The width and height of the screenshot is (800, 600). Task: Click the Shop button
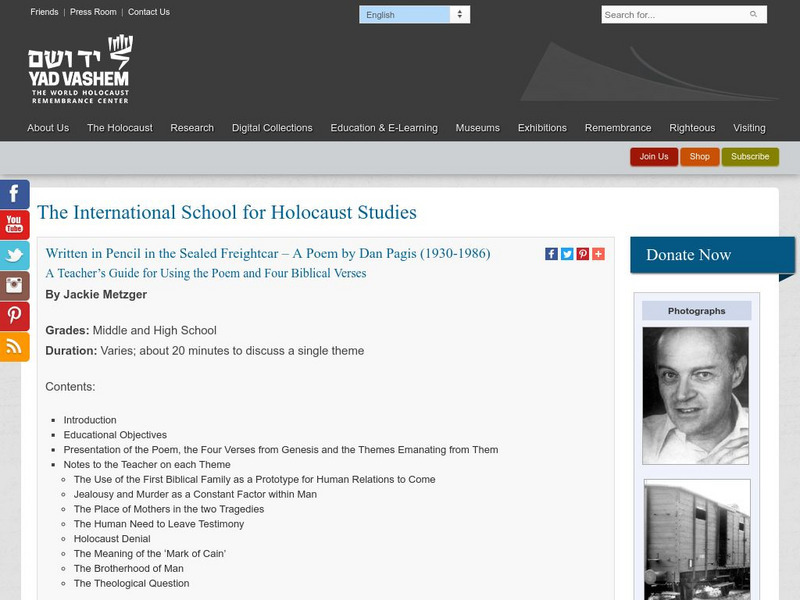[699, 157]
